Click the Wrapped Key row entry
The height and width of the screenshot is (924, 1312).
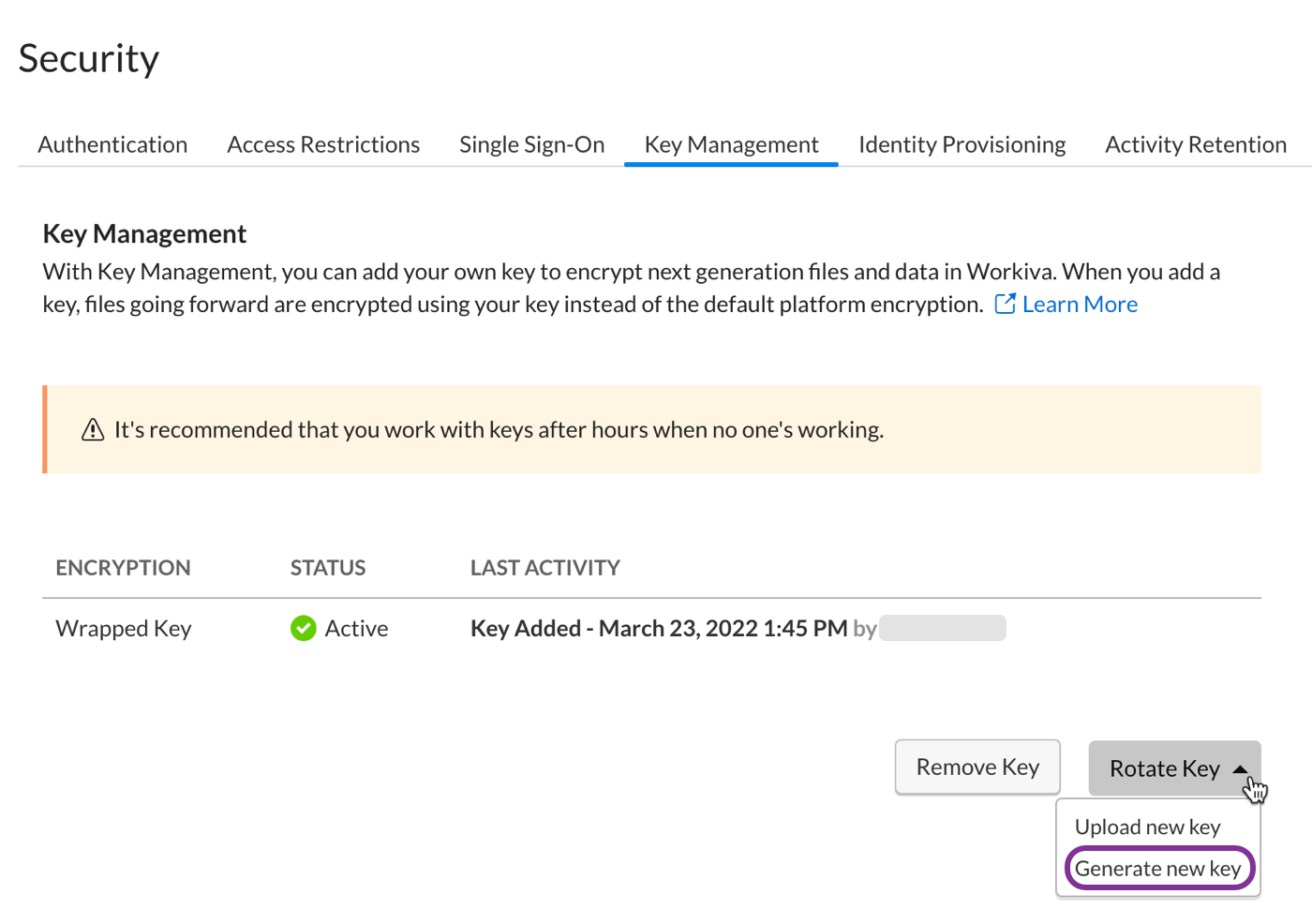(x=123, y=628)
